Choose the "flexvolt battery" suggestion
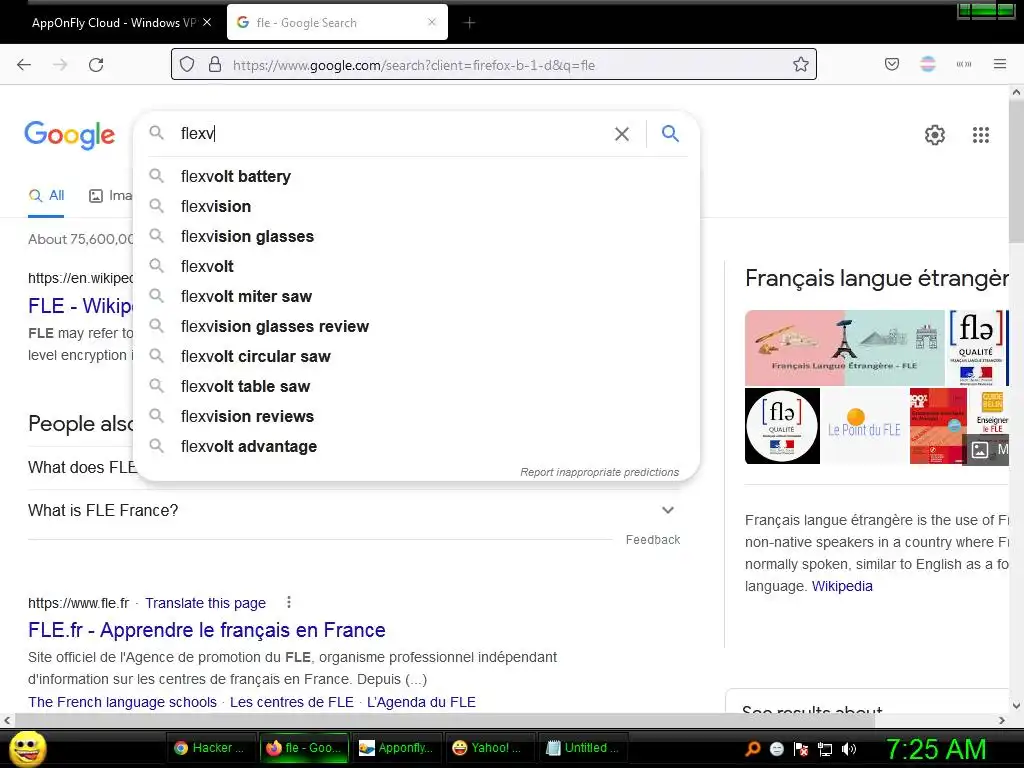Image resolution: width=1024 pixels, height=768 pixels. [416, 176]
